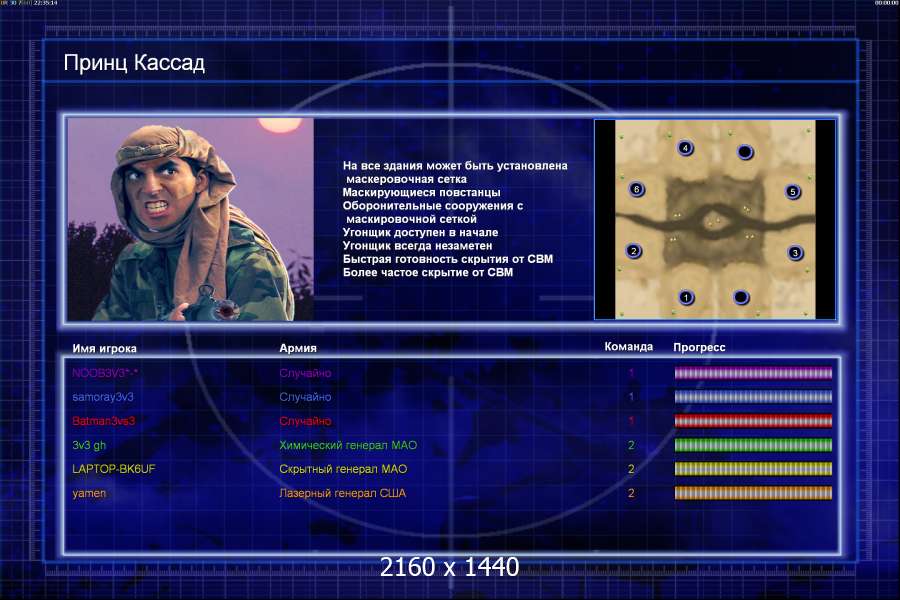Click team number 1 in samoray3v3 row
This screenshot has height=600, width=900.
[x=631, y=397]
